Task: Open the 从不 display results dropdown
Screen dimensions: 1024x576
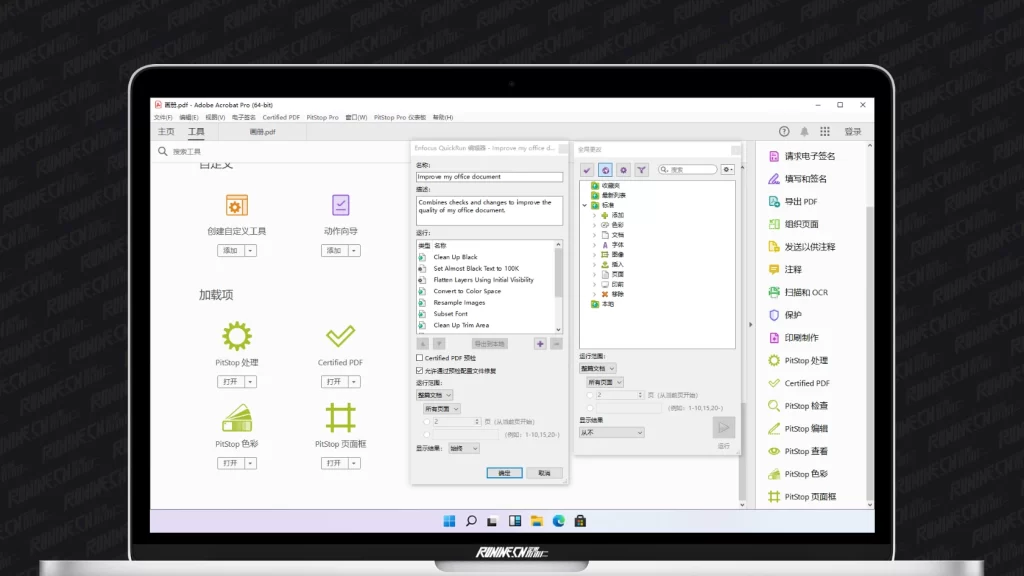Action: pos(611,433)
